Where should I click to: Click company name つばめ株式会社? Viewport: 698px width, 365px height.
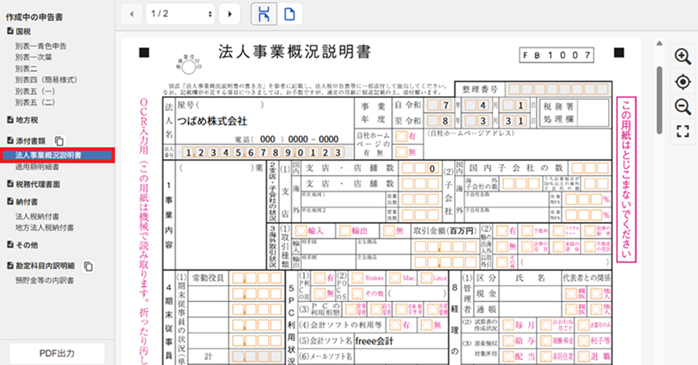(x=212, y=122)
